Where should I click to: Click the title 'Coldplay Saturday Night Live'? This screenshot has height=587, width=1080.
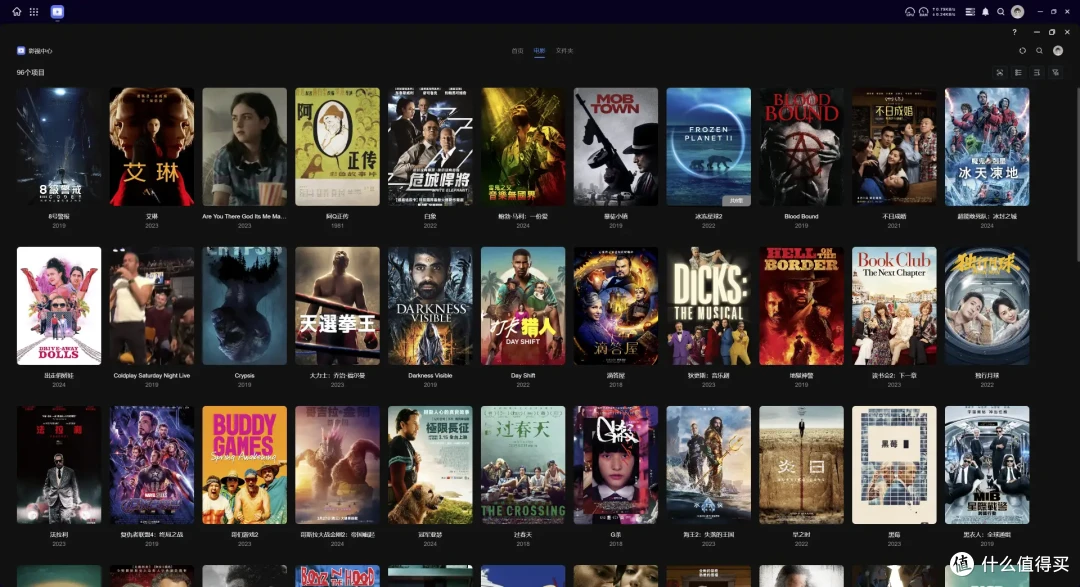tap(152, 375)
